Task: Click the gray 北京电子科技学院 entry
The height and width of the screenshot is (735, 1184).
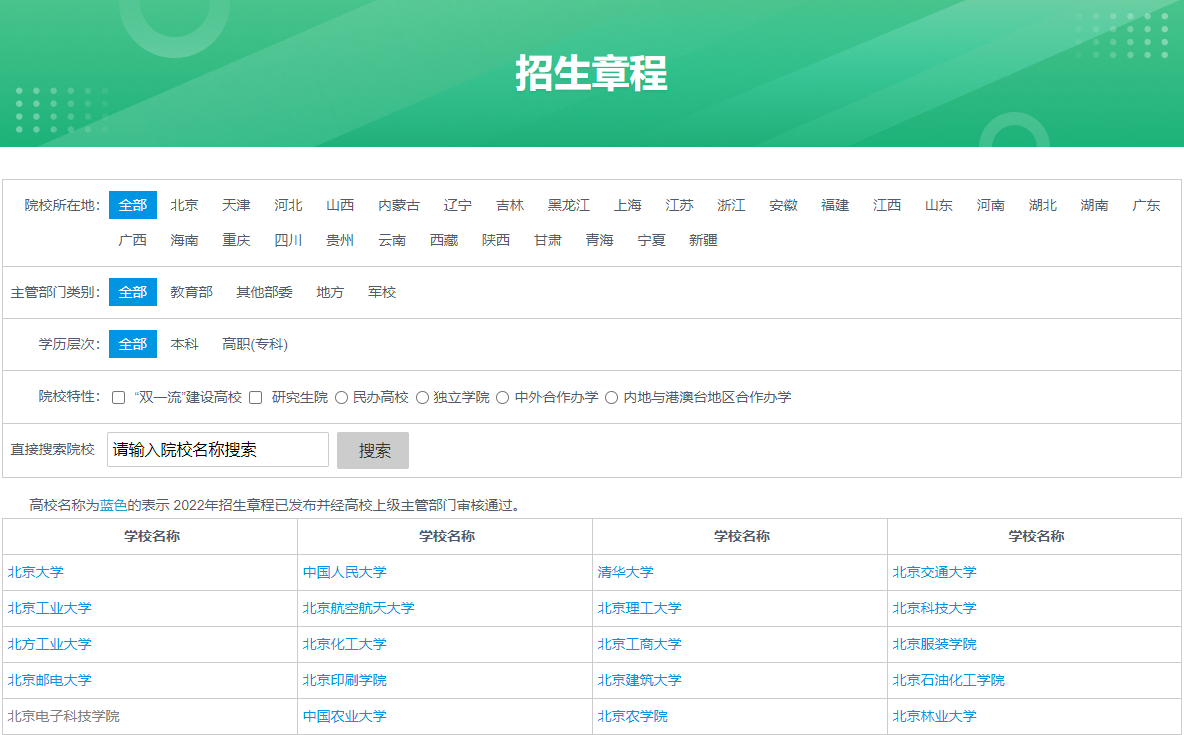Action: [63, 716]
